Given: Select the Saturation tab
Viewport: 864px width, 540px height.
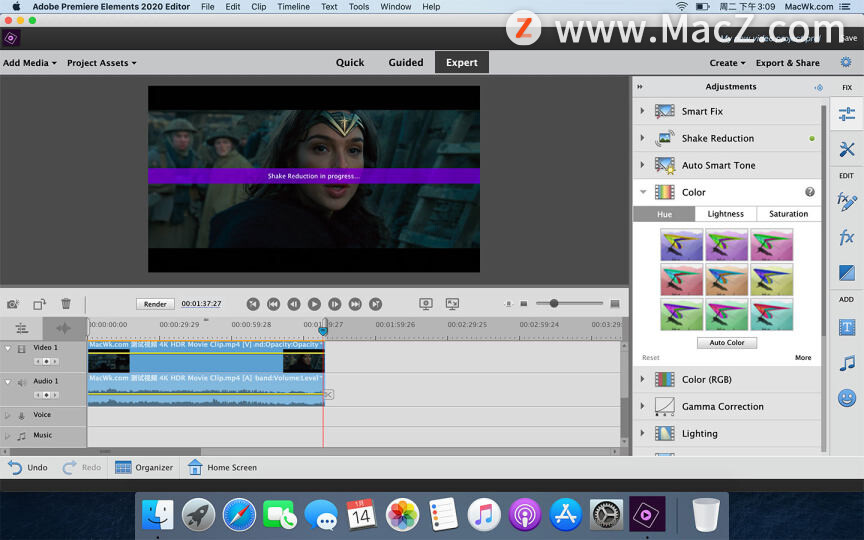Looking at the screenshot, I should [x=788, y=214].
